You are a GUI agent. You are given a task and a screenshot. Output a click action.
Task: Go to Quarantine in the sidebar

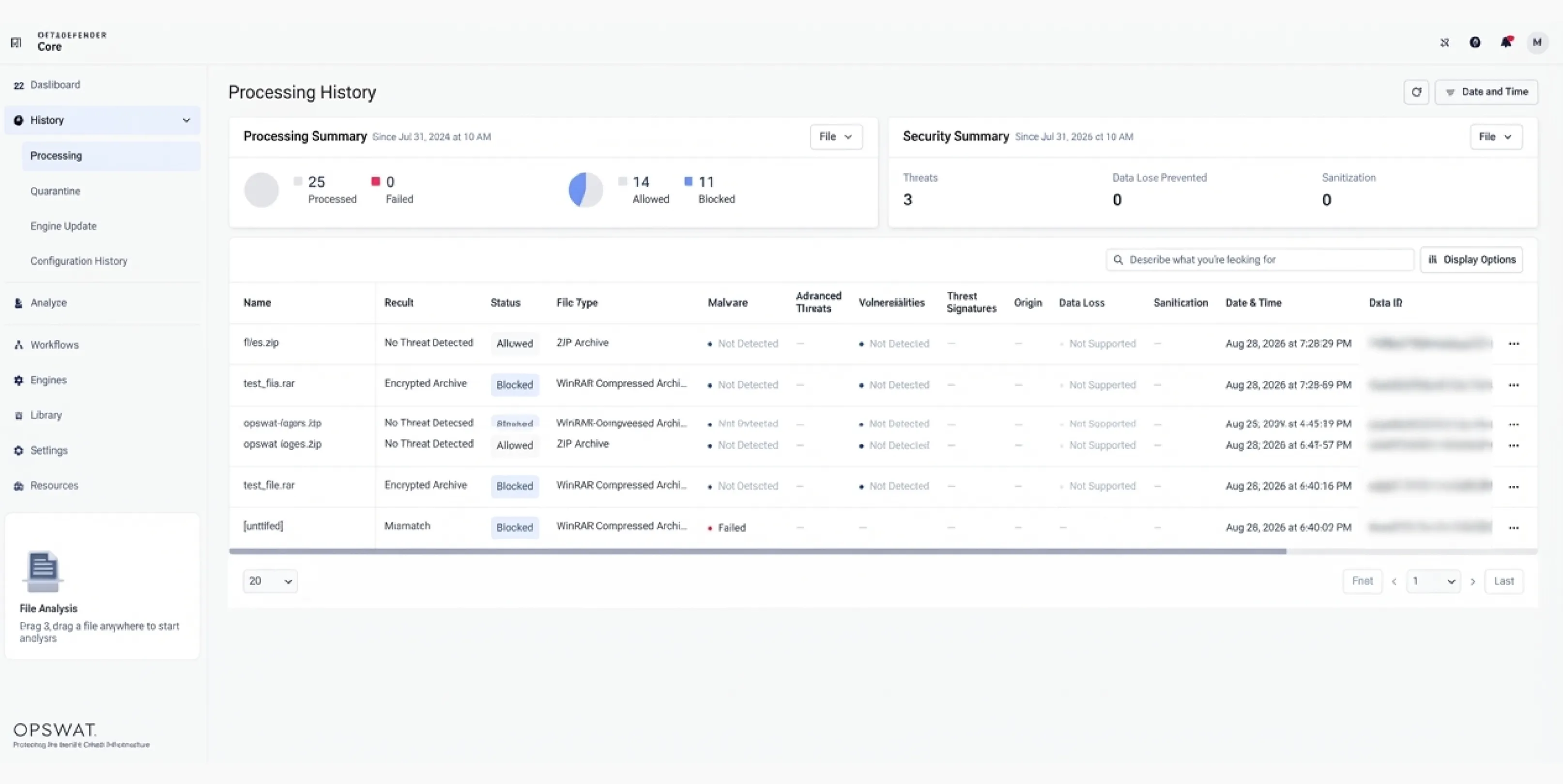55,191
